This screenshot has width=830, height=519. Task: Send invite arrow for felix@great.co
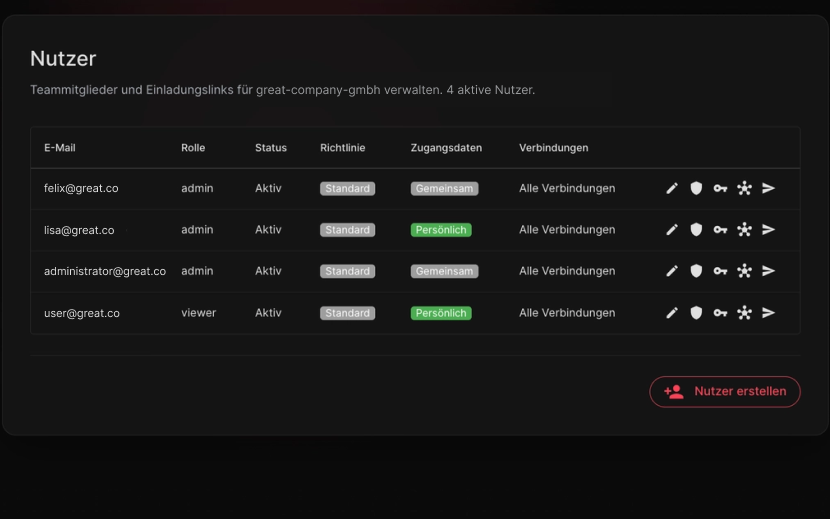click(769, 188)
